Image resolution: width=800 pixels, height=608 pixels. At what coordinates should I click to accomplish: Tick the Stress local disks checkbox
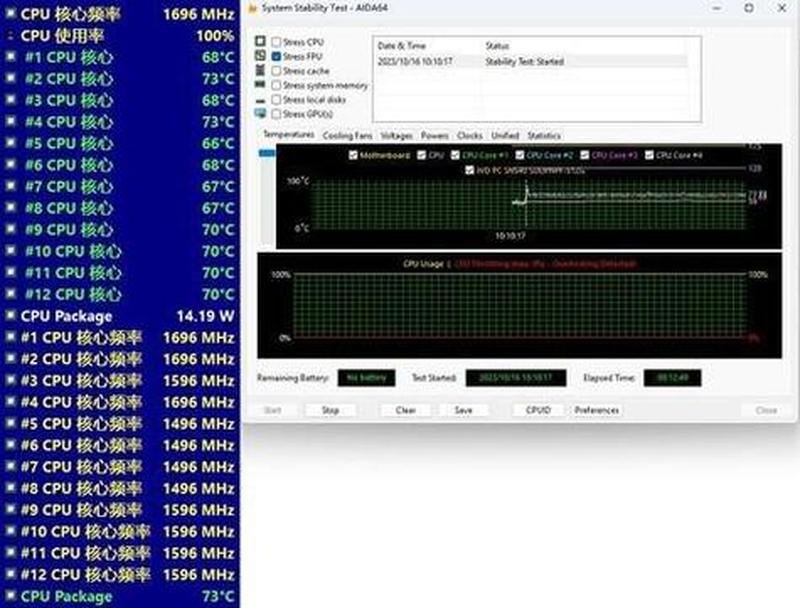(277, 99)
